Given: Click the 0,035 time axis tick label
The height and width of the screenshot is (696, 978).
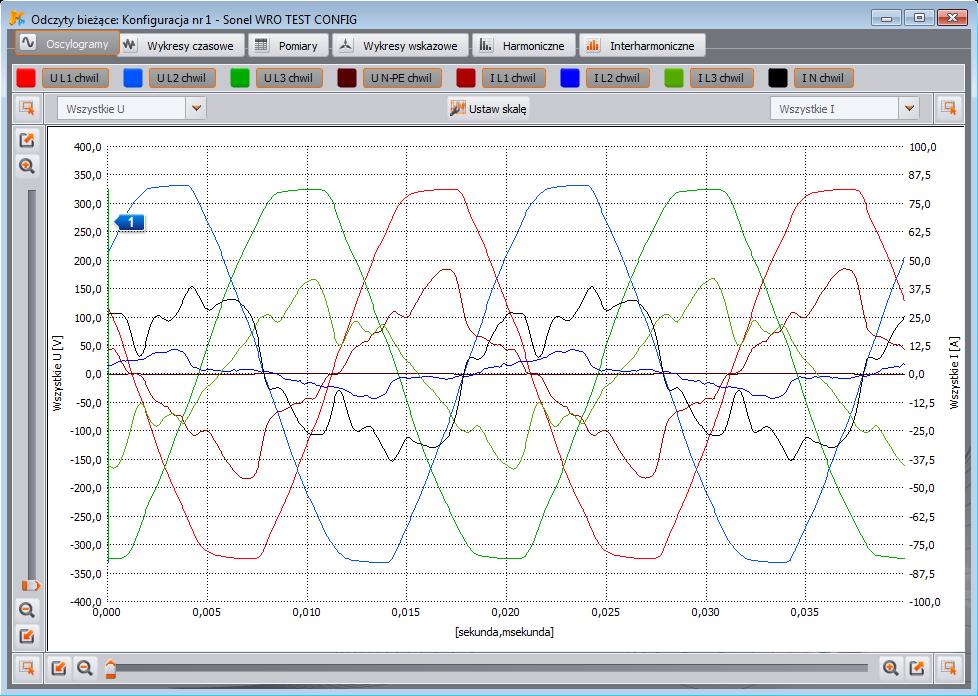Looking at the screenshot, I should coord(805,612).
